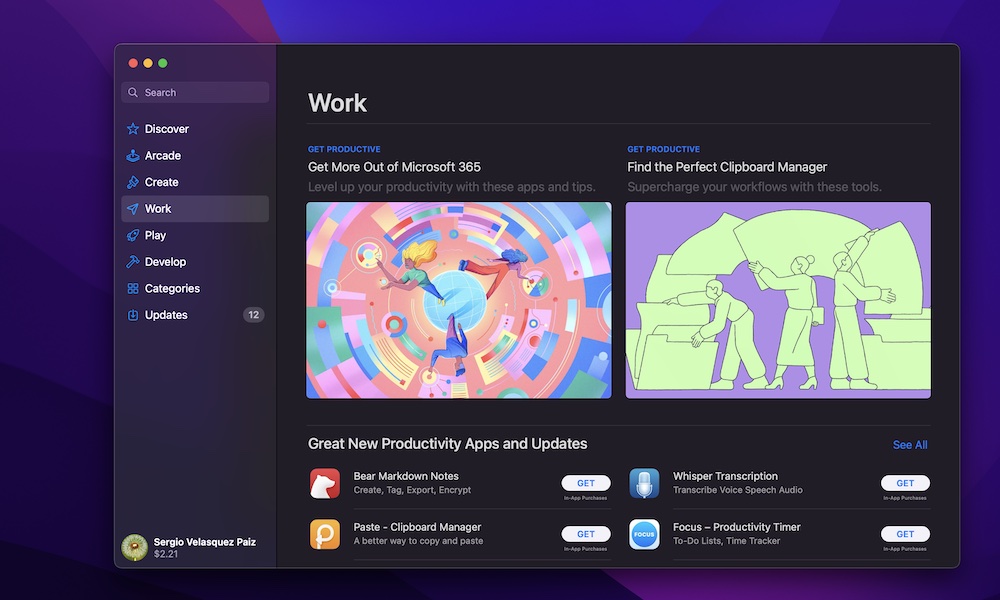Viewport: 1000px width, 600px height.
Task: Click 'To-Do Lists, Time Tracker' subtitle
Action: pyautogui.click(x=726, y=541)
